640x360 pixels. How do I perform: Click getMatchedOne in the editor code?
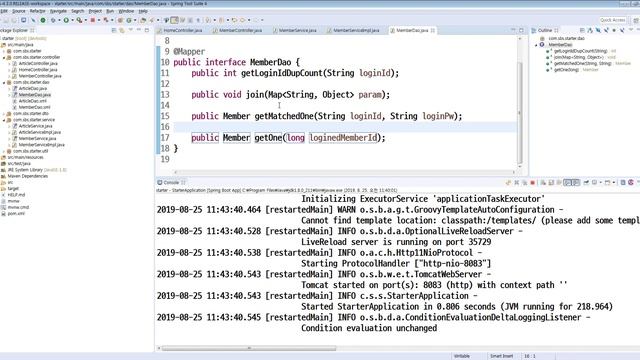click(x=284, y=116)
